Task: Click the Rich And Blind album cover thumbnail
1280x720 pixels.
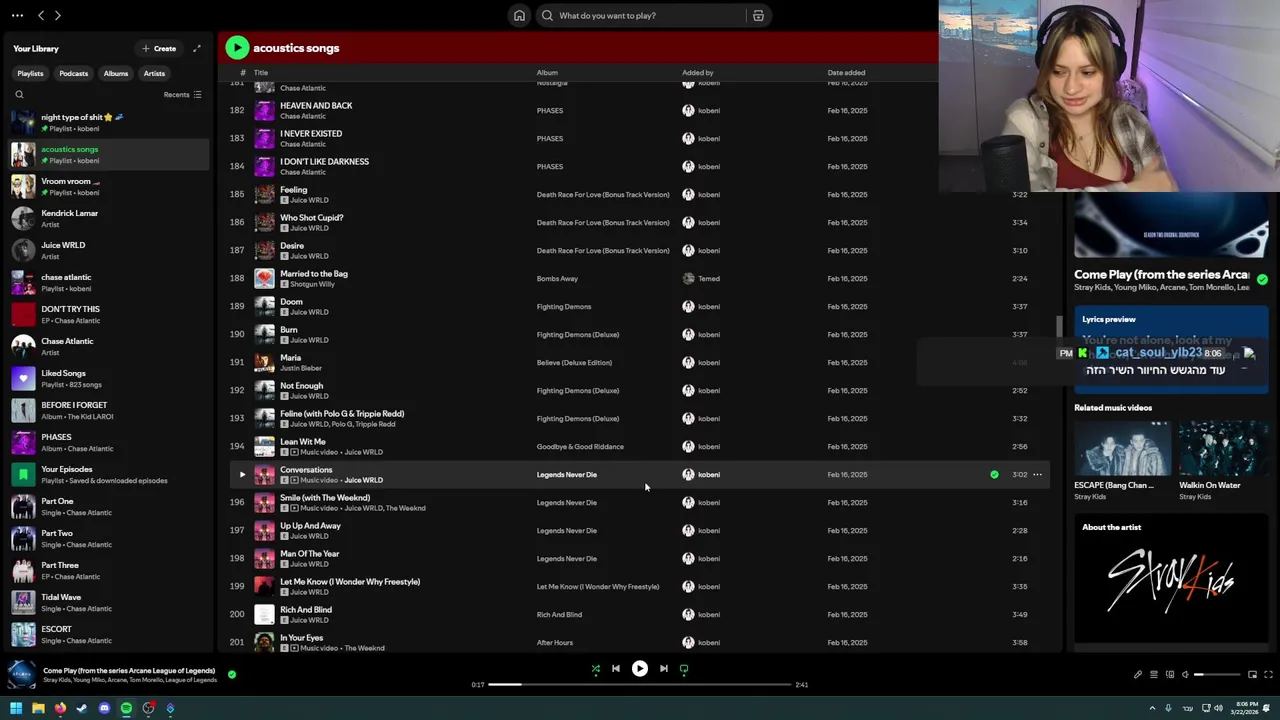Action: point(264,614)
